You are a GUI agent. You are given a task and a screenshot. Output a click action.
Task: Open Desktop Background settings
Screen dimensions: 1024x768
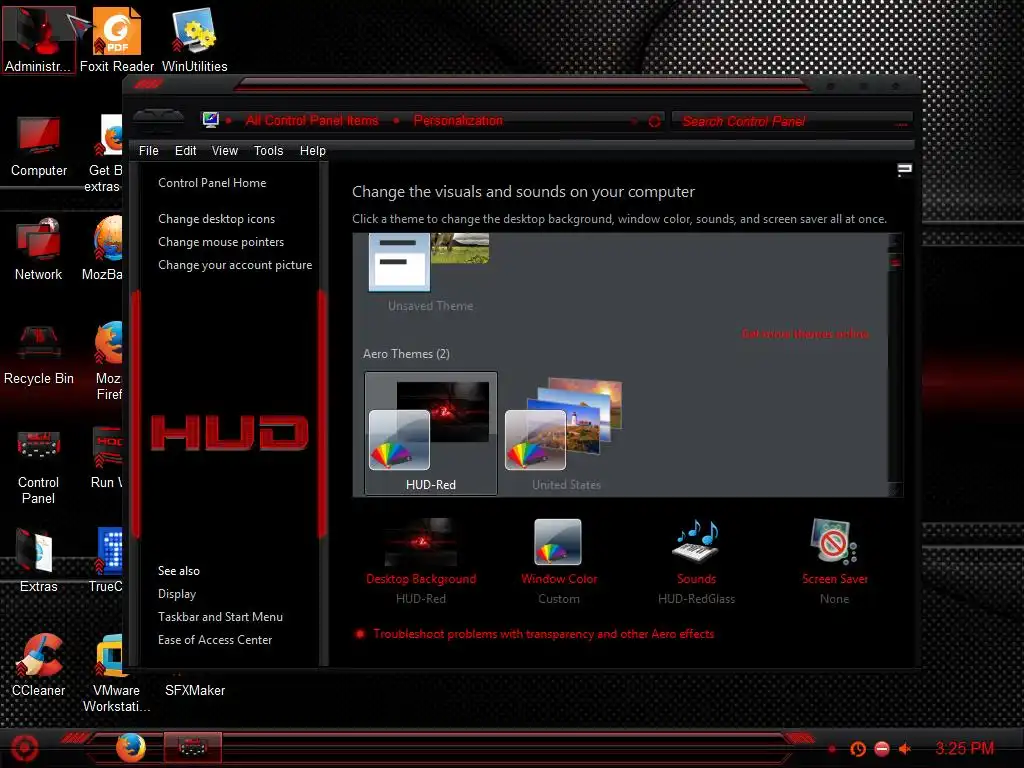coord(421,562)
